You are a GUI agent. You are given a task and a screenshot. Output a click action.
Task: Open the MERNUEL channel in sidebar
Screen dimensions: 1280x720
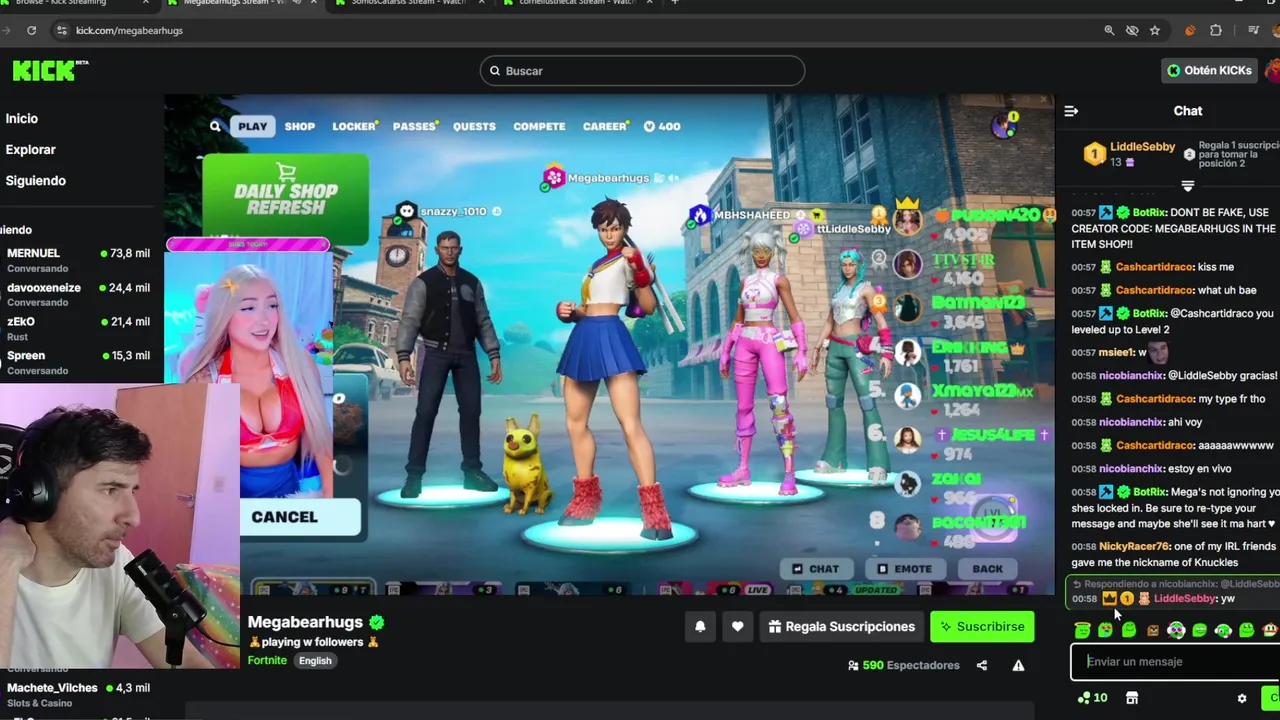tap(78, 260)
